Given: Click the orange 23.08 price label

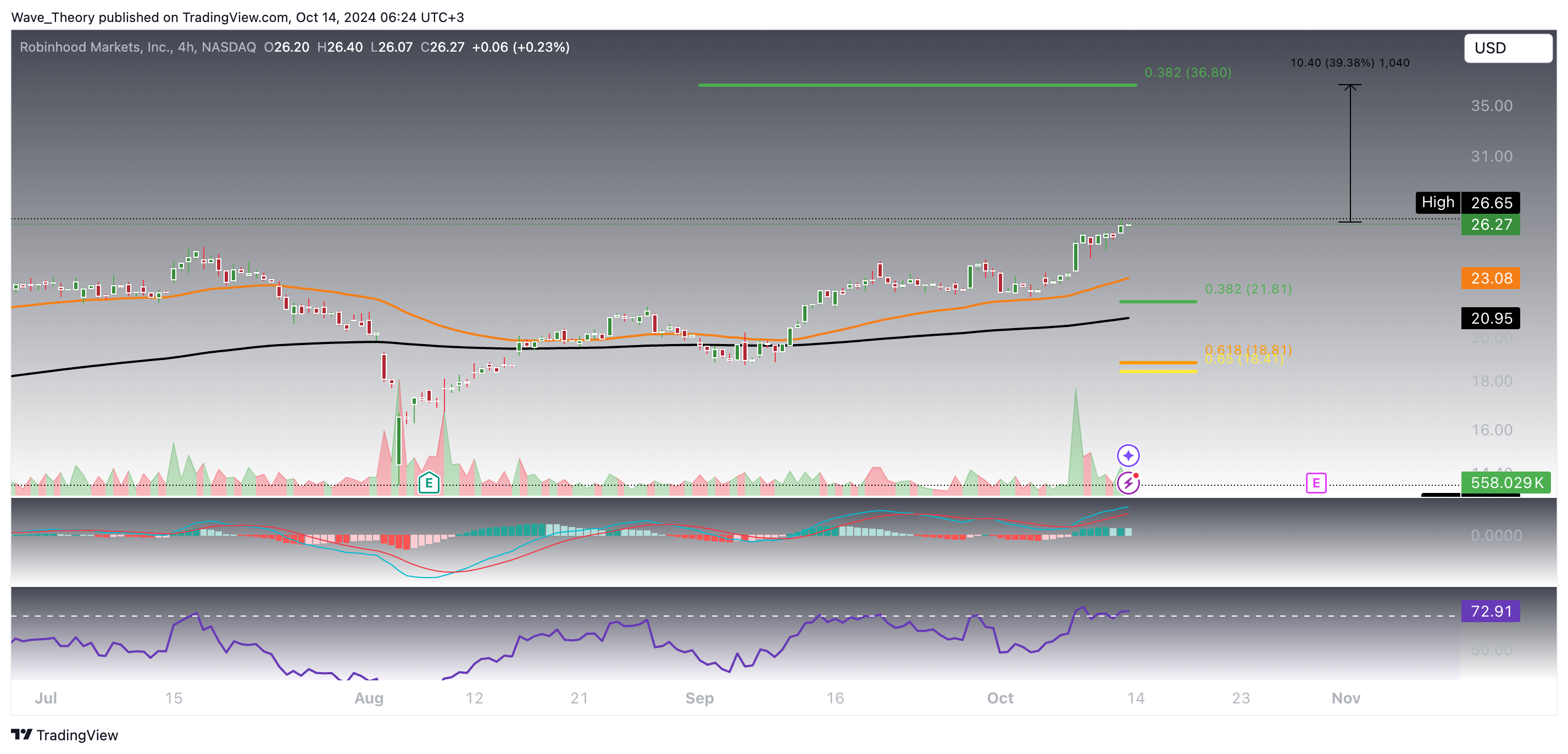Looking at the screenshot, I should 1491,278.
